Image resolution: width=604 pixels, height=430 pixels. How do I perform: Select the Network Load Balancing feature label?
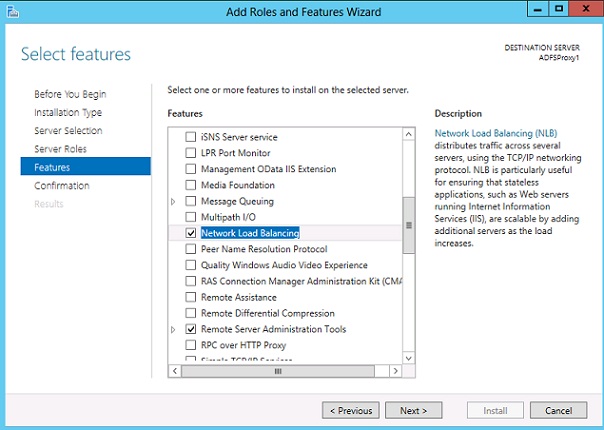[250, 233]
